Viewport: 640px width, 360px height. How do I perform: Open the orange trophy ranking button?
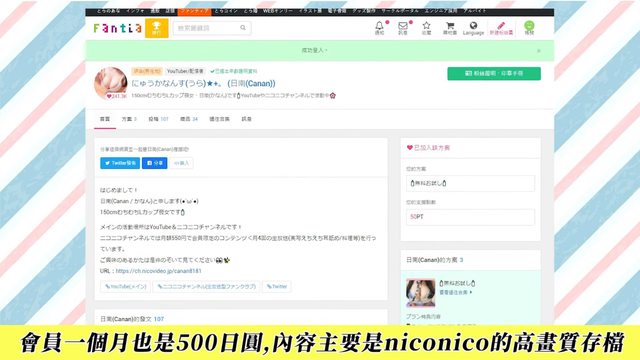click(156, 28)
